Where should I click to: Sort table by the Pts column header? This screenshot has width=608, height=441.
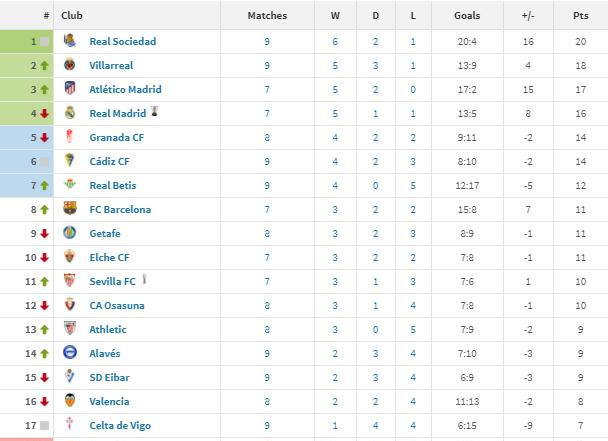point(580,16)
